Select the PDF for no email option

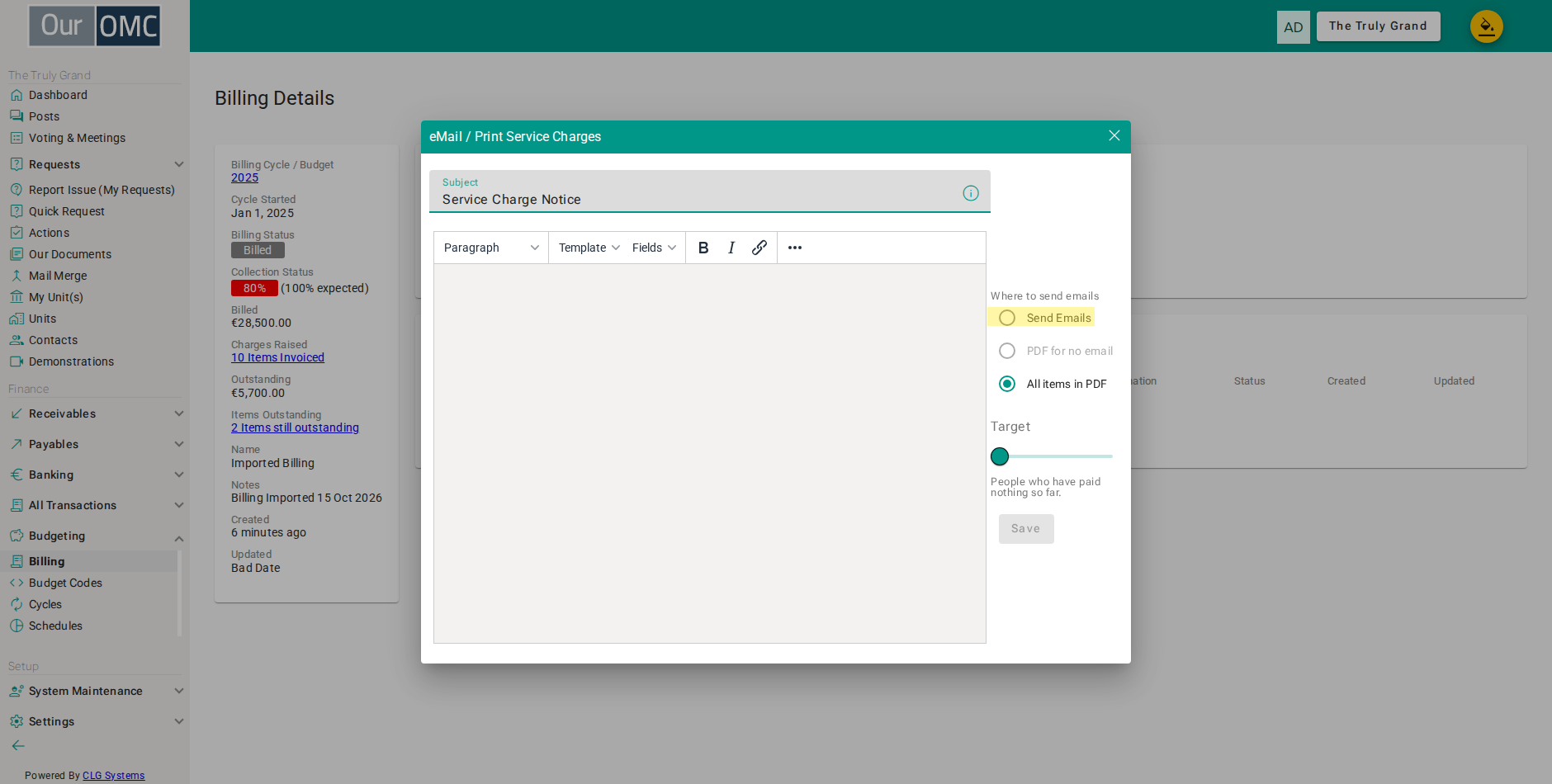(1007, 351)
